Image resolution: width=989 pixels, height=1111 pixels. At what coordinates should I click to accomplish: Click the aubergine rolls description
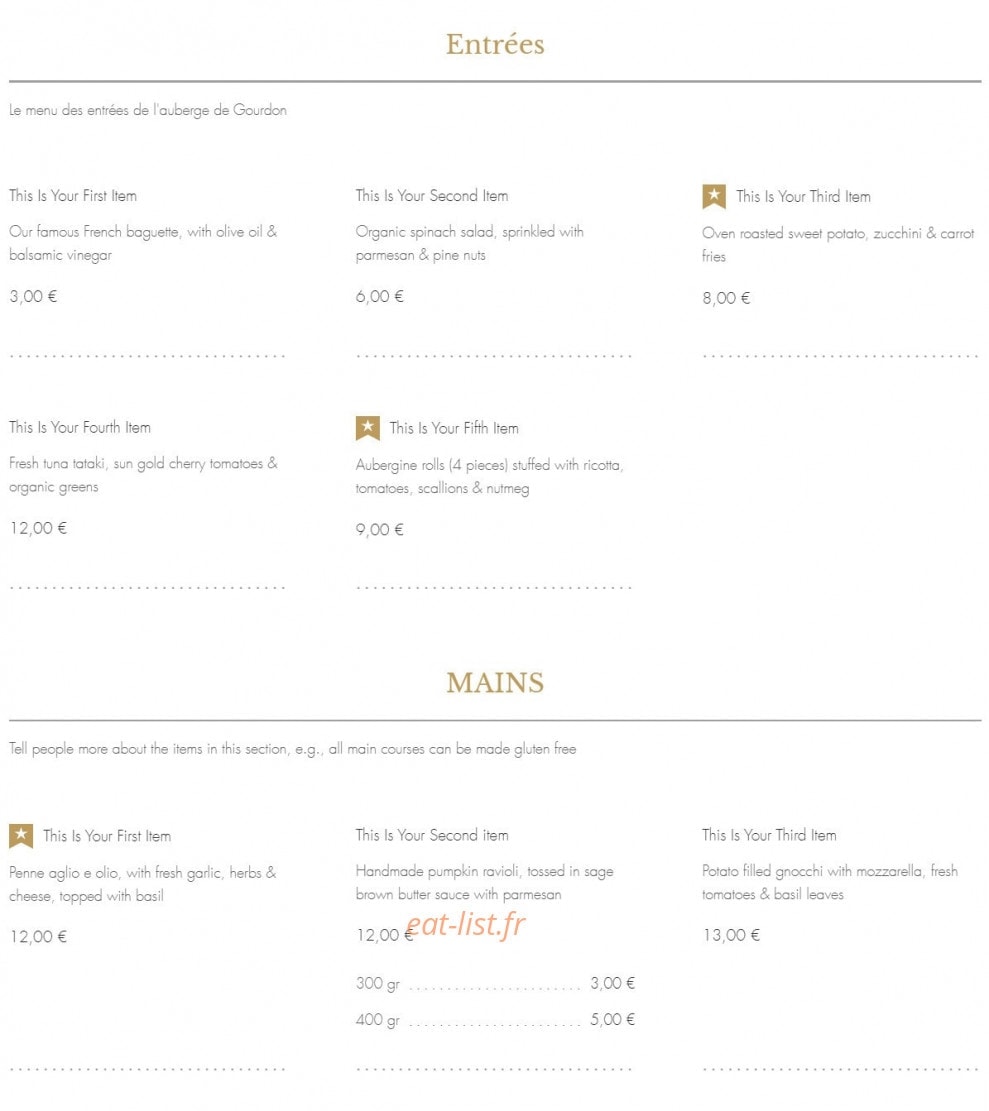(490, 476)
